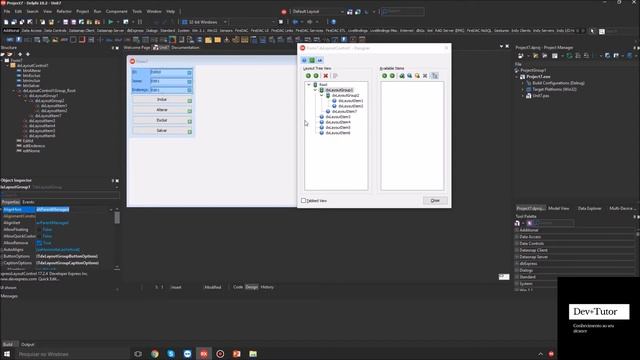The height and width of the screenshot is (360, 640).
Task: Click the first icon in the Project Manager toolbar
Action: (x=520, y=56)
